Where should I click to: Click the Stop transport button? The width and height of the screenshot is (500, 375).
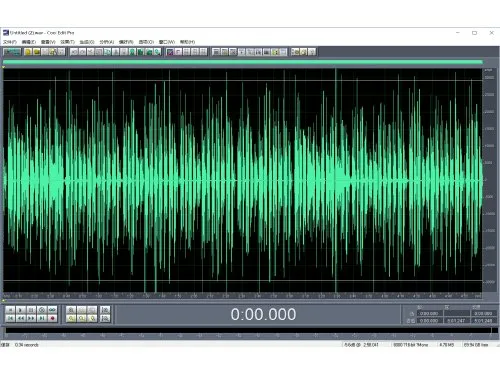[x=10, y=310]
